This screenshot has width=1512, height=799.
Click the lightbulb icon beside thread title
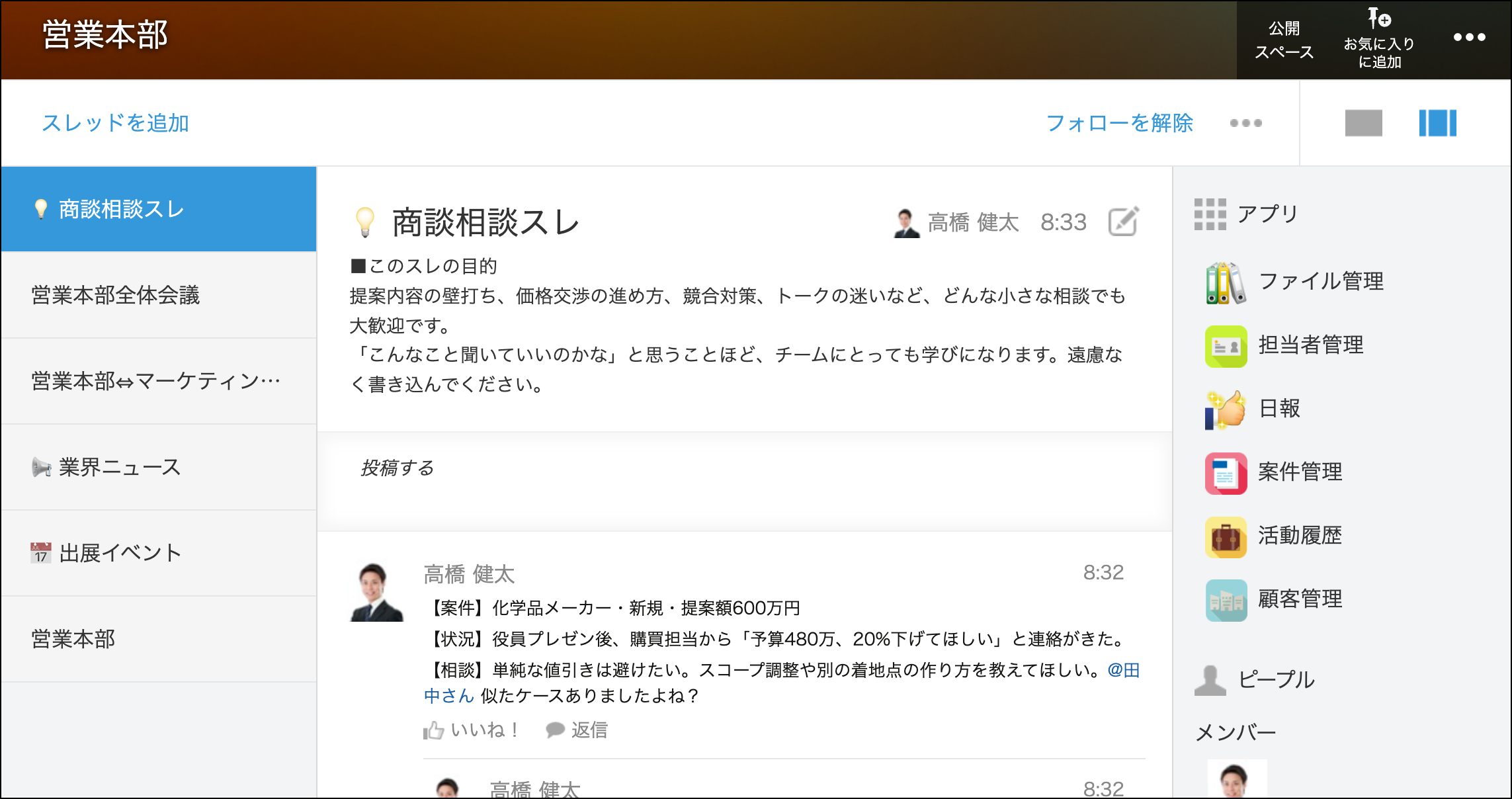click(x=365, y=222)
